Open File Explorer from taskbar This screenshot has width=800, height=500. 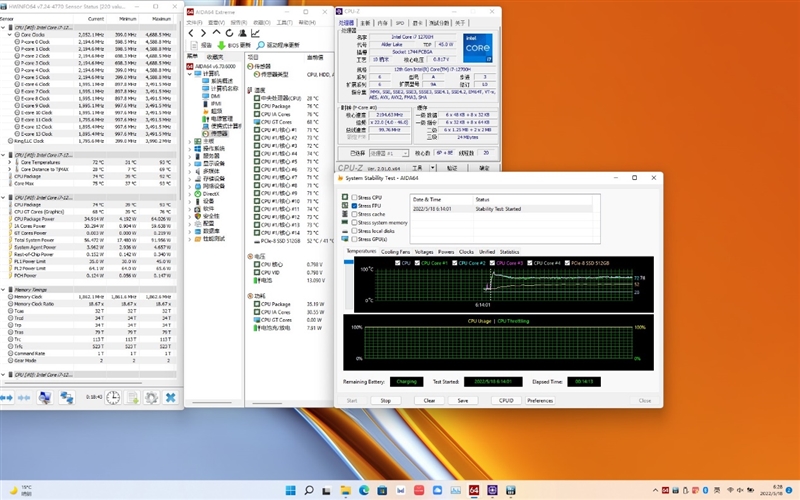345,490
